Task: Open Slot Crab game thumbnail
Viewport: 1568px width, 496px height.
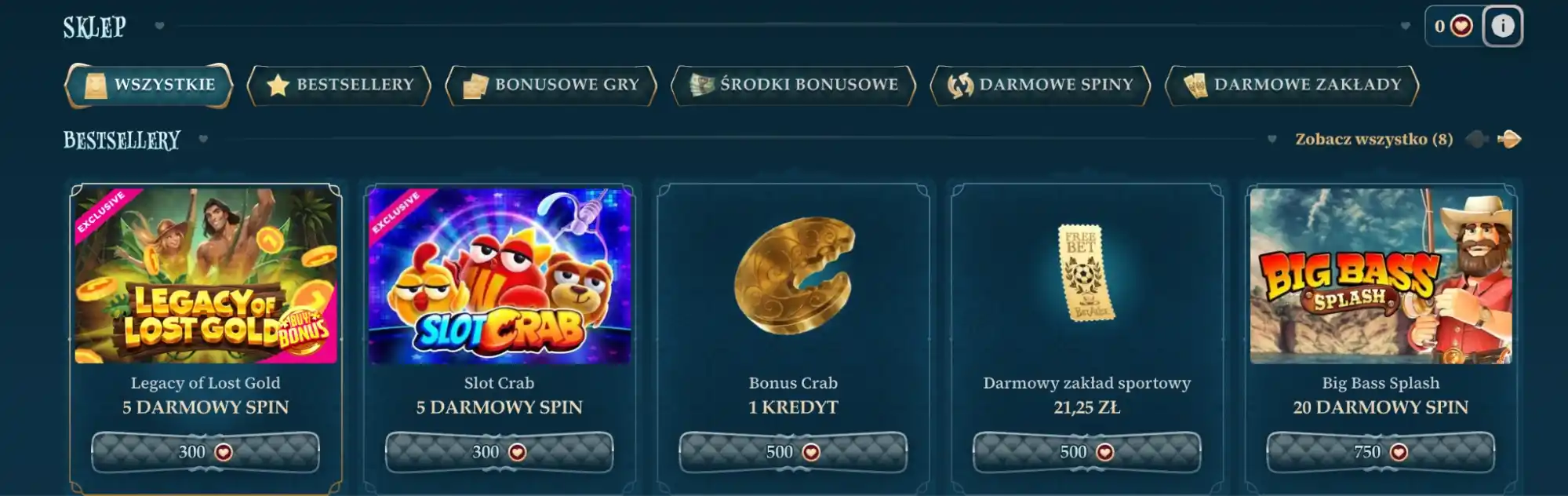Action: click(x=499, y=276)
